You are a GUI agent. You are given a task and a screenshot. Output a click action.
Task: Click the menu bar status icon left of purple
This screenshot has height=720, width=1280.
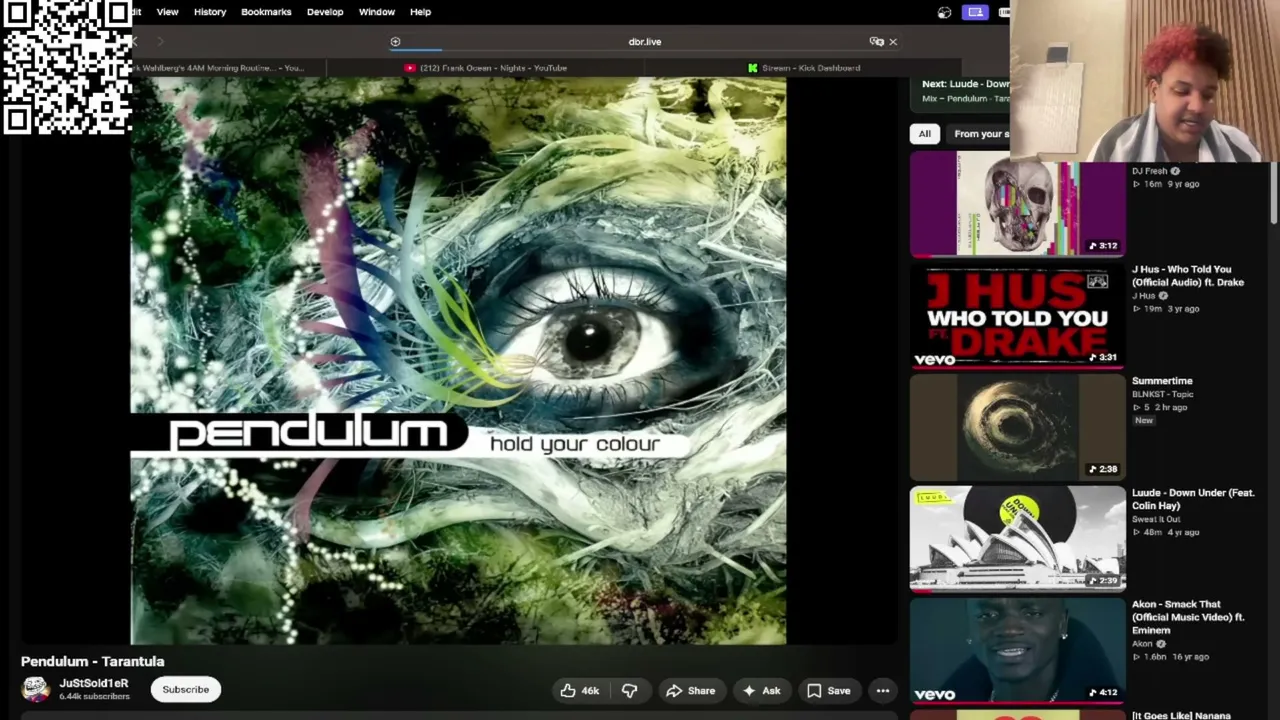click(944, 13)
